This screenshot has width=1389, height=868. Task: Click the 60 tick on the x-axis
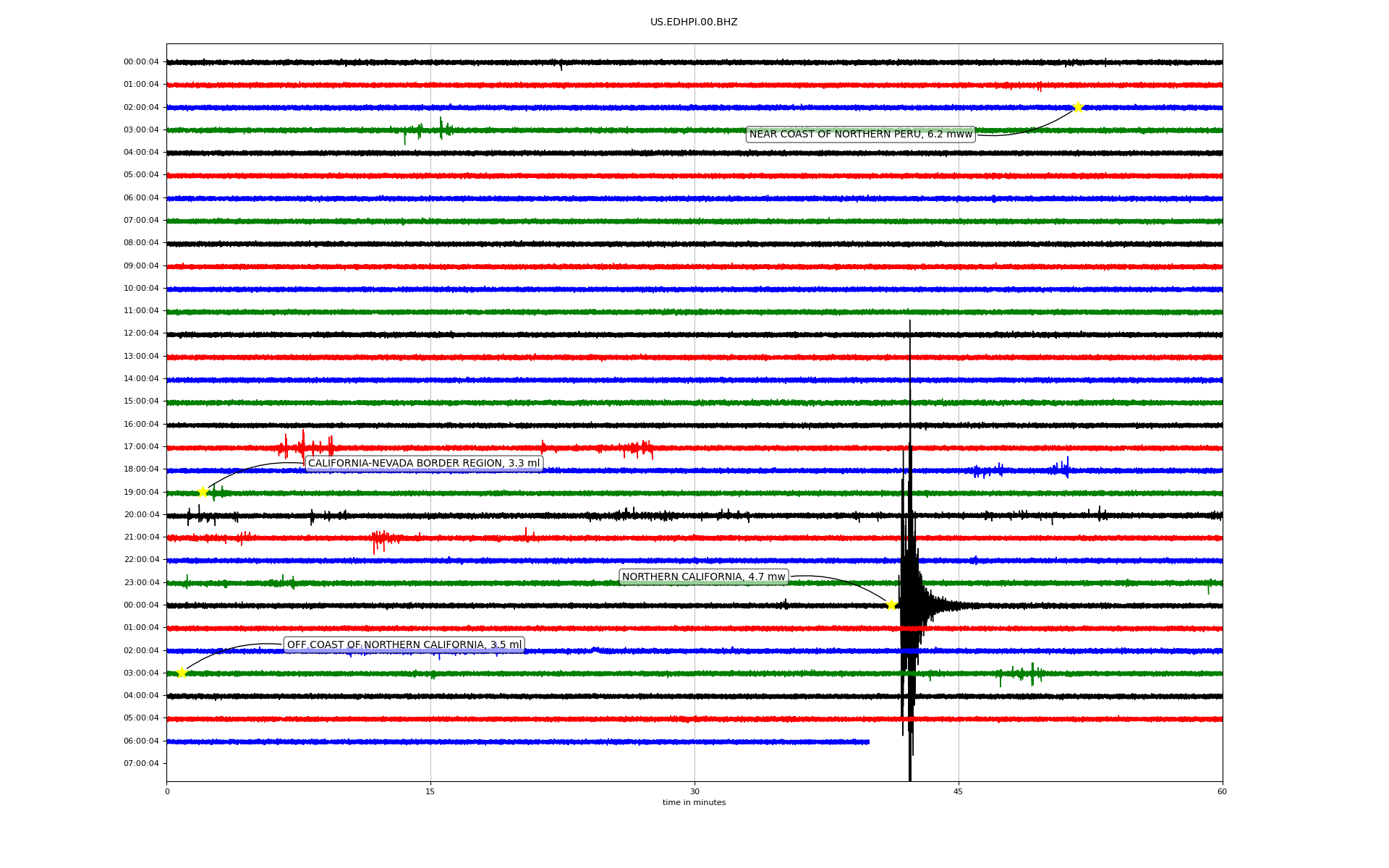(1222, 791)
